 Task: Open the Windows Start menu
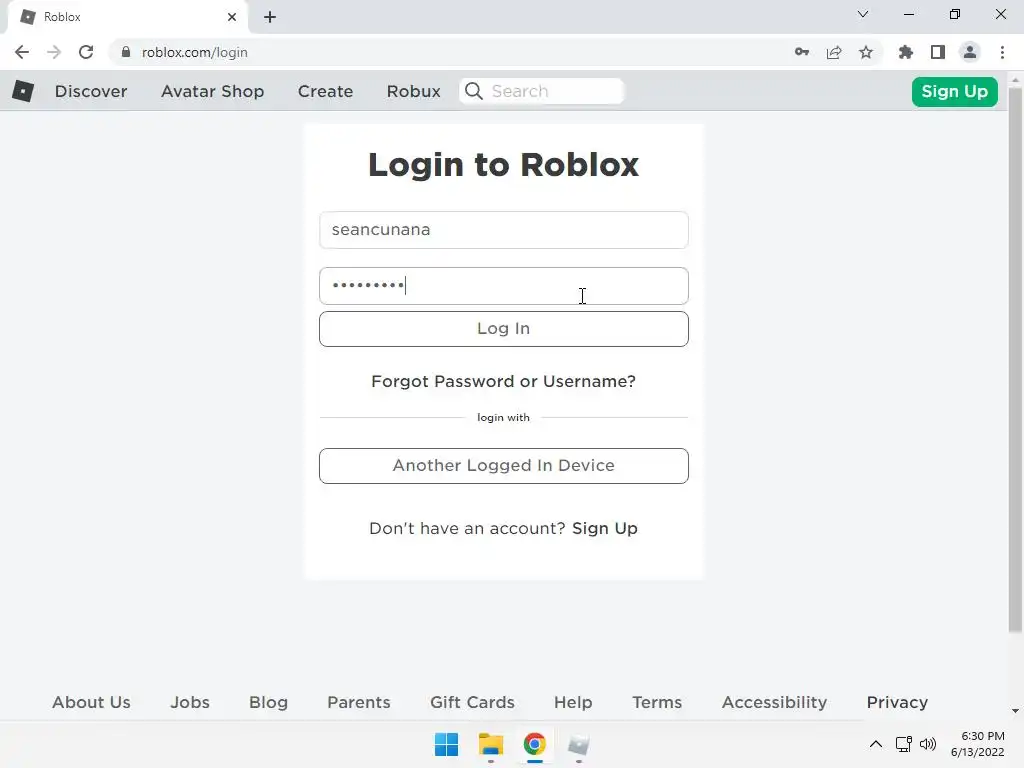(x=447, y=744)
